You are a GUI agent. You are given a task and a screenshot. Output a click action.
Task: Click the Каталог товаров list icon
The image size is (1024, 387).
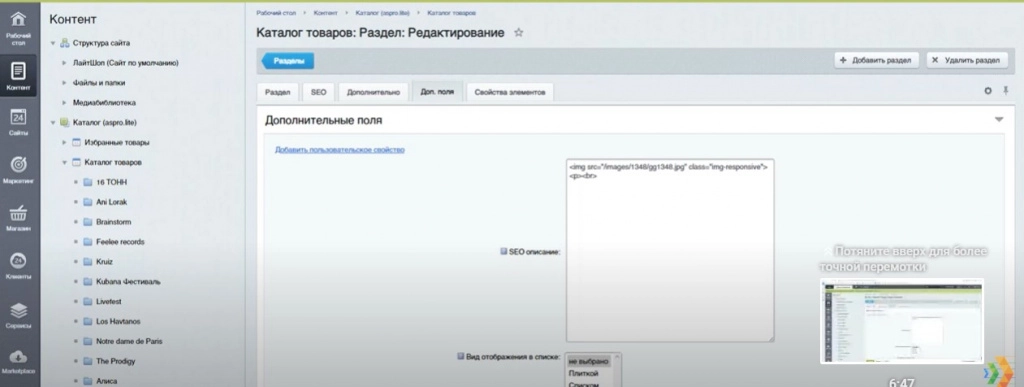76,162
